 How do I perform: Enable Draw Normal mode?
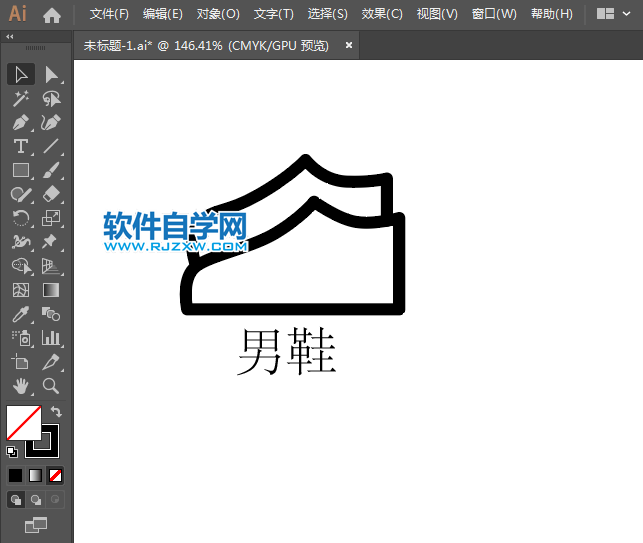tap(16, 500)
